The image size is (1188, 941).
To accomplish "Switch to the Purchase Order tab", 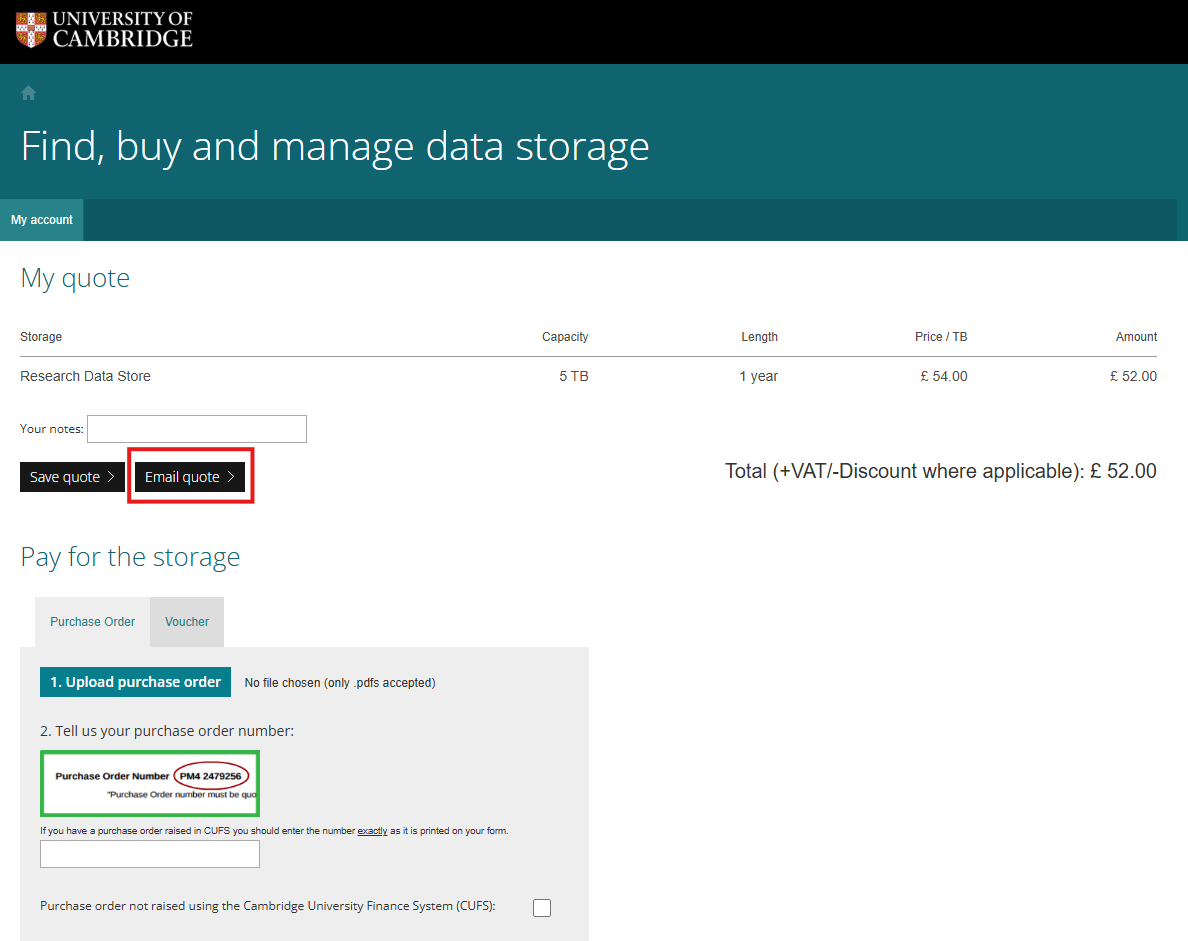I will pos(92,622).
